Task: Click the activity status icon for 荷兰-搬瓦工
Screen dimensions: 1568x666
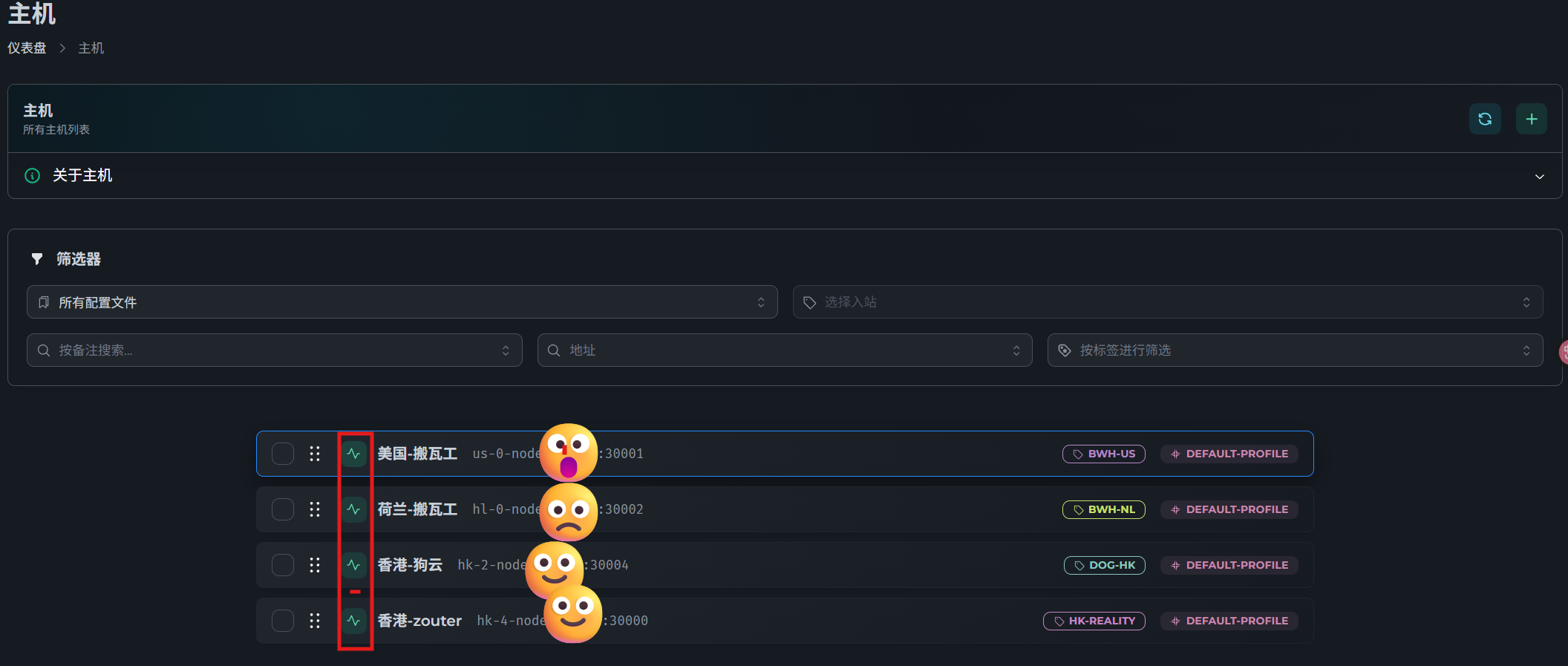Action: pyautogui.click(x=354, y=509)
